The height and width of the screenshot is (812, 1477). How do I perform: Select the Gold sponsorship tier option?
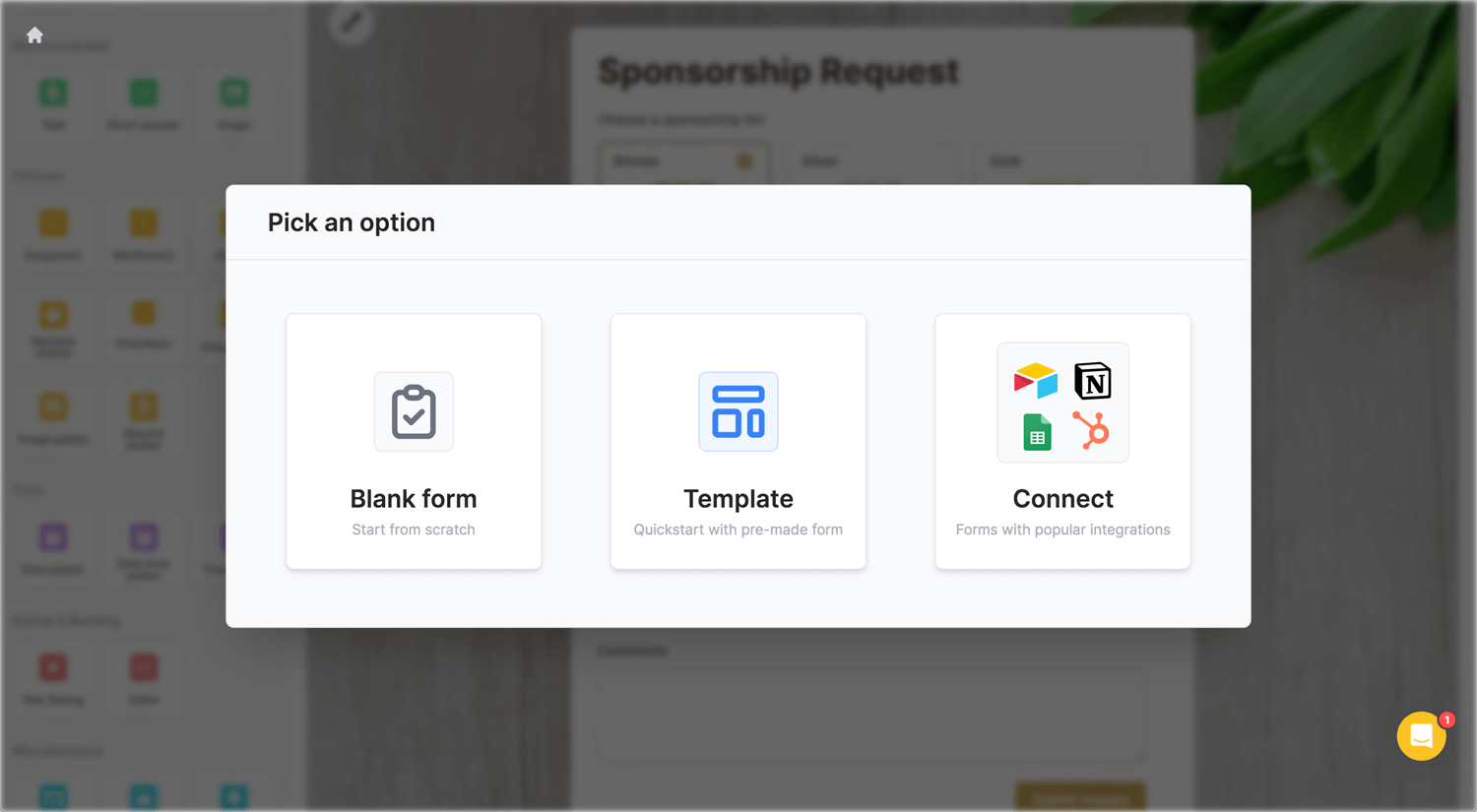tap(1060, 161)
